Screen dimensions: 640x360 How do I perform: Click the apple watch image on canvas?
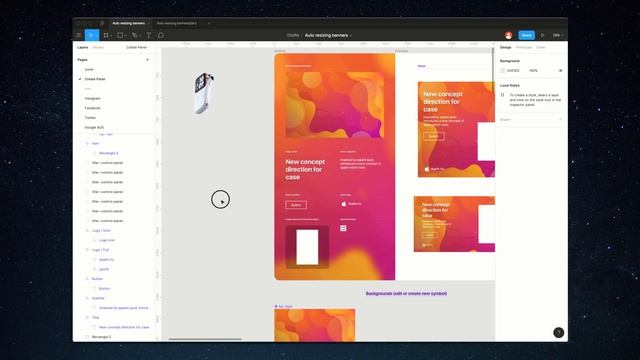(204, 93)
